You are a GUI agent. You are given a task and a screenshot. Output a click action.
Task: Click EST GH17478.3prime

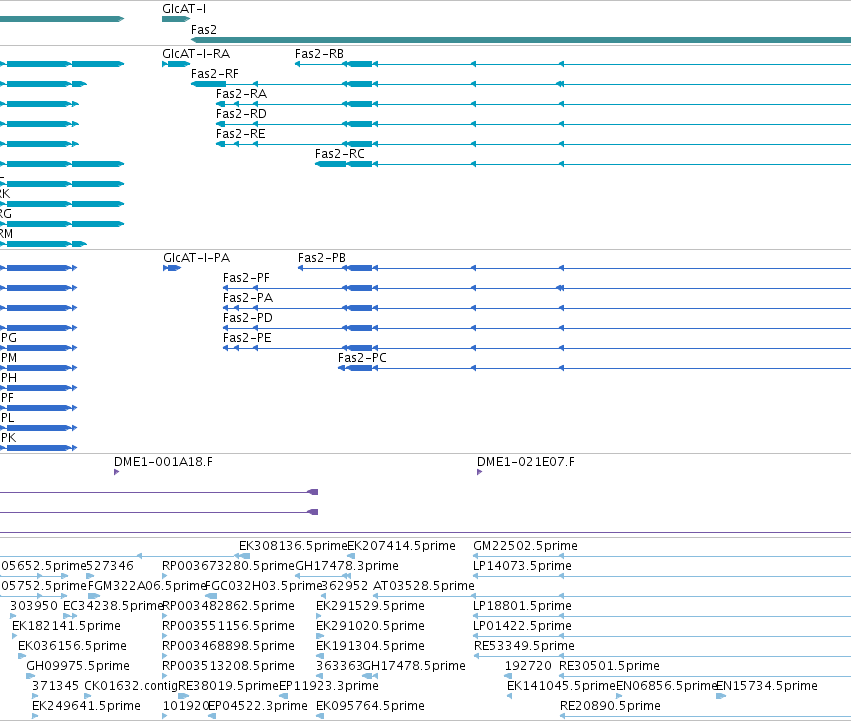(x=347, y=566)
